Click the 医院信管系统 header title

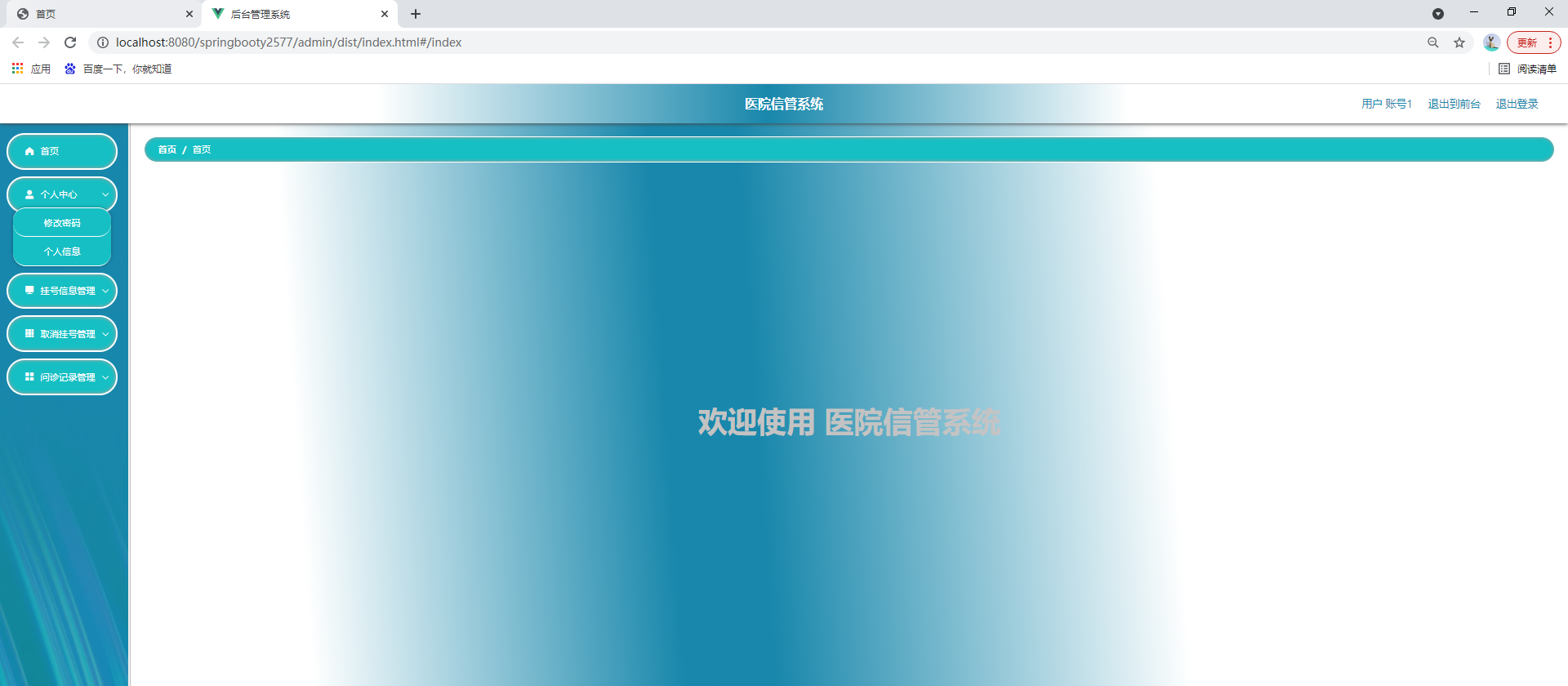784,104
